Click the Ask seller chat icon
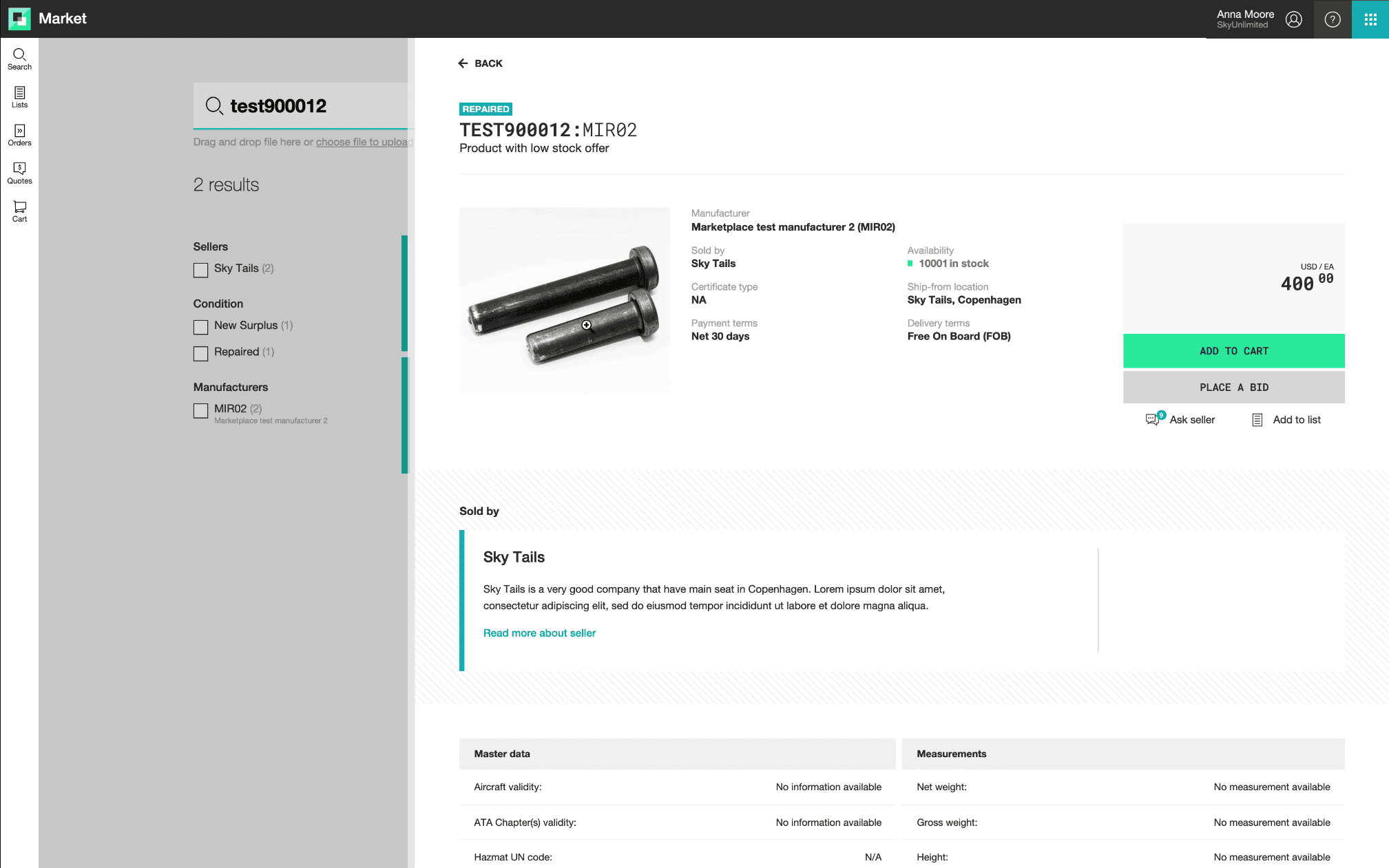The width and height of the screenshot is (1389, 868). point(1152,419)
